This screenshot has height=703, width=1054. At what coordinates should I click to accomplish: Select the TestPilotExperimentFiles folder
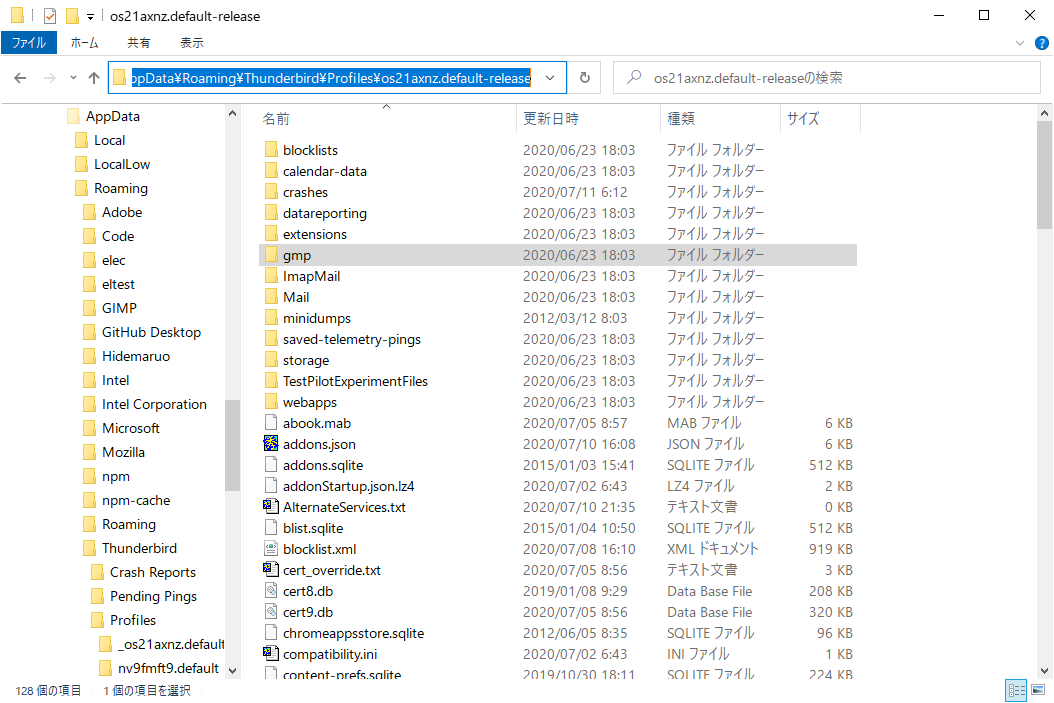355,381
